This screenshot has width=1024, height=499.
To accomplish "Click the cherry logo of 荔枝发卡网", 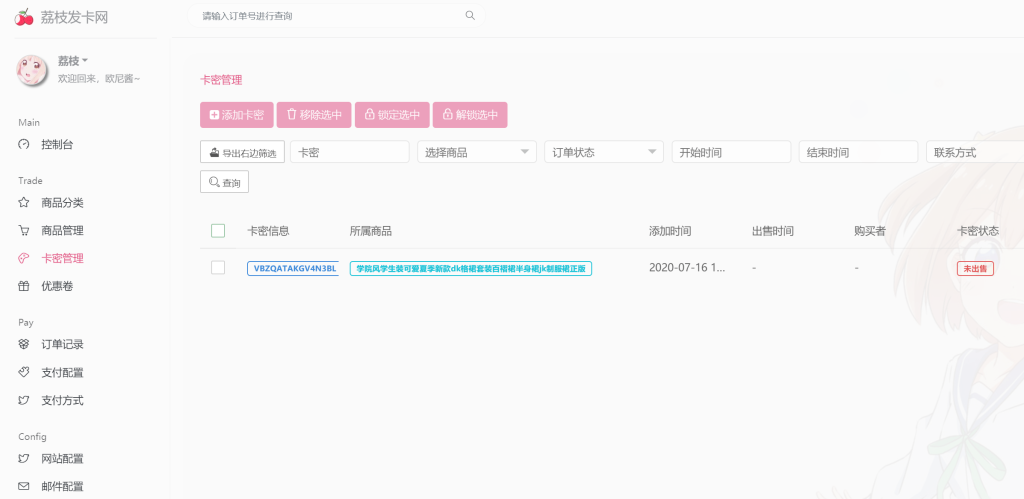I will pyautogui.click(x=24, y=17).
